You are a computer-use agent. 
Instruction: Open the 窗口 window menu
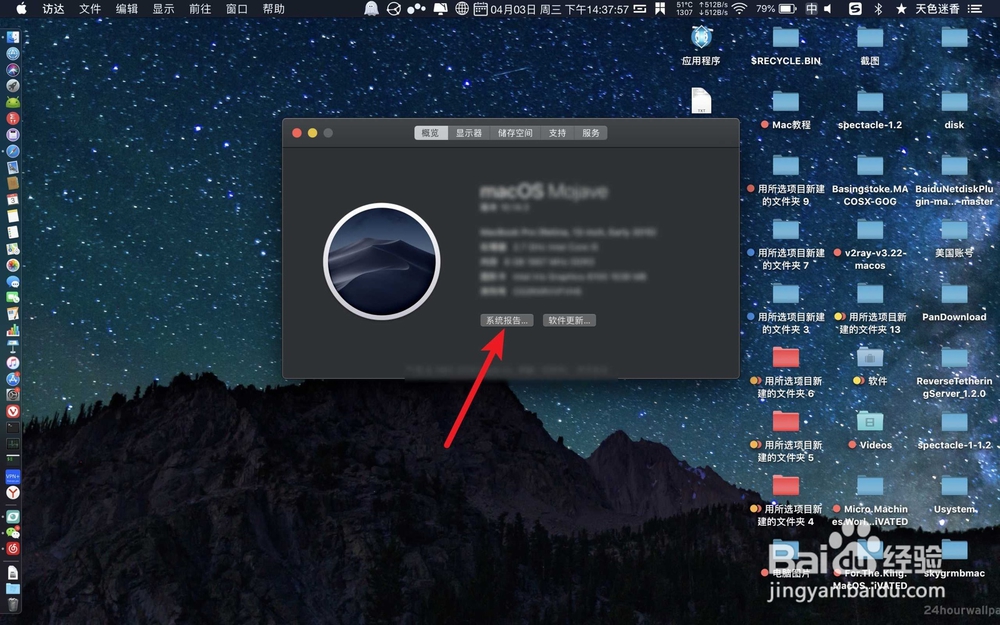tap(237, 9)
